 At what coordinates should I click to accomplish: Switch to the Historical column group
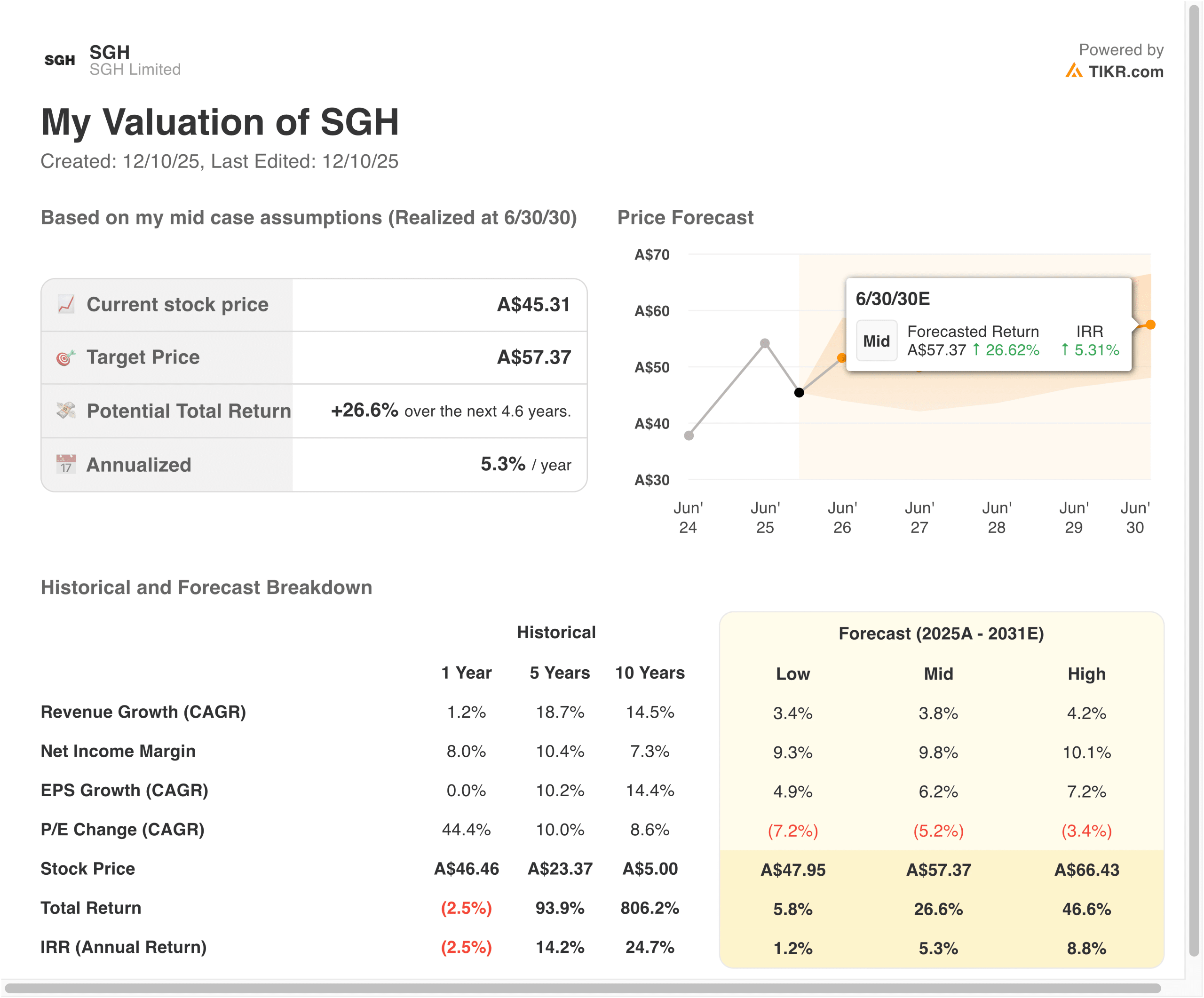[557, 632]
